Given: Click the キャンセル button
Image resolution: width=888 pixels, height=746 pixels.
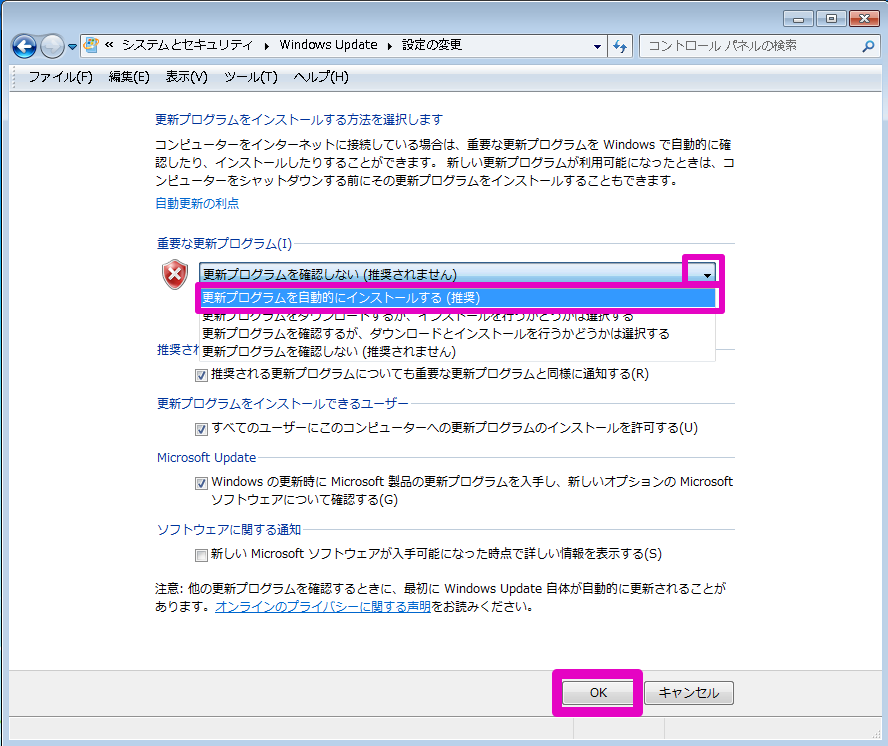Looking at the screenshot, I should point(689,693).
